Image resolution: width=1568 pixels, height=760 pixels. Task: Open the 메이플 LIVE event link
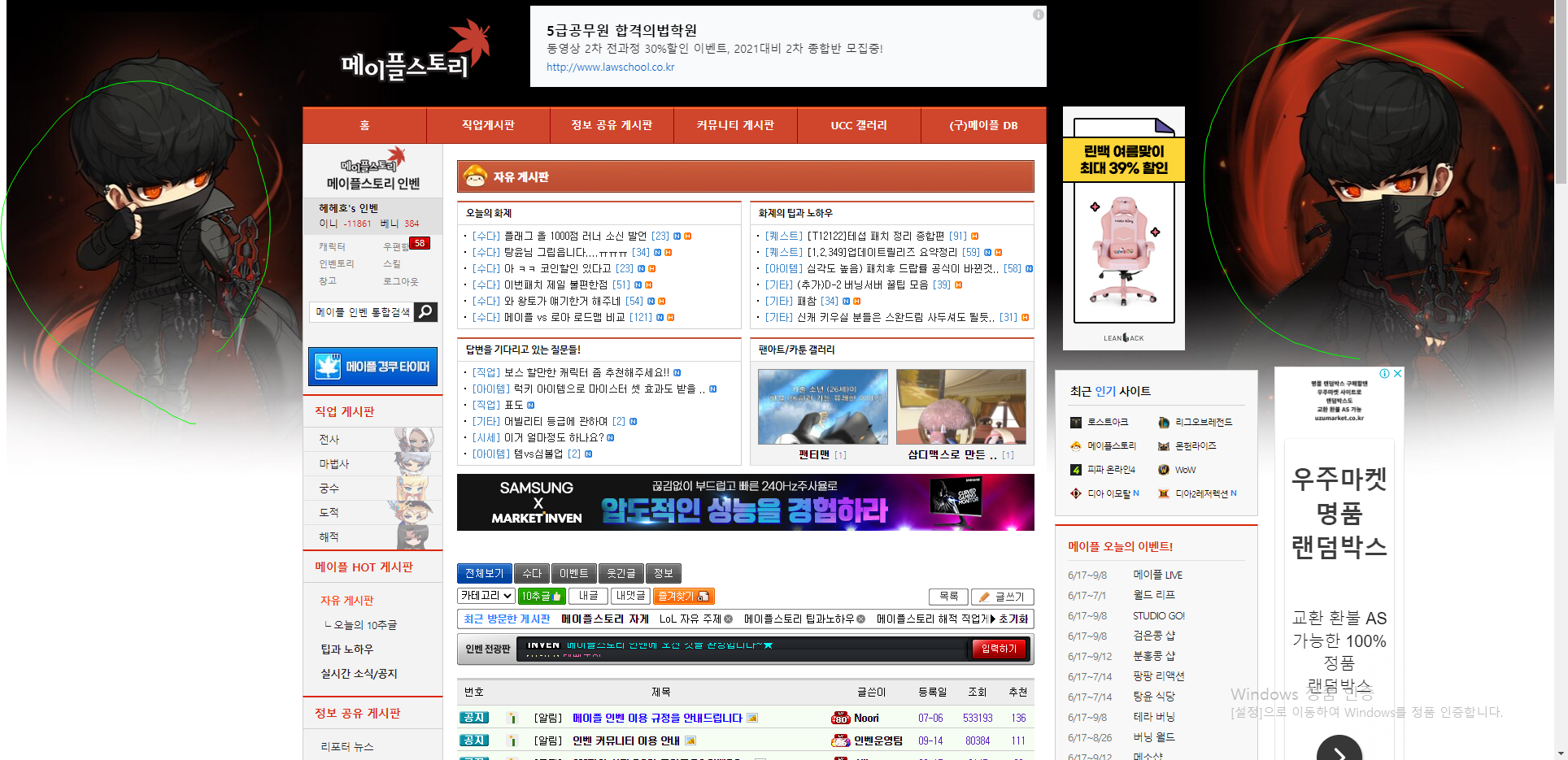click(1158, 575)
